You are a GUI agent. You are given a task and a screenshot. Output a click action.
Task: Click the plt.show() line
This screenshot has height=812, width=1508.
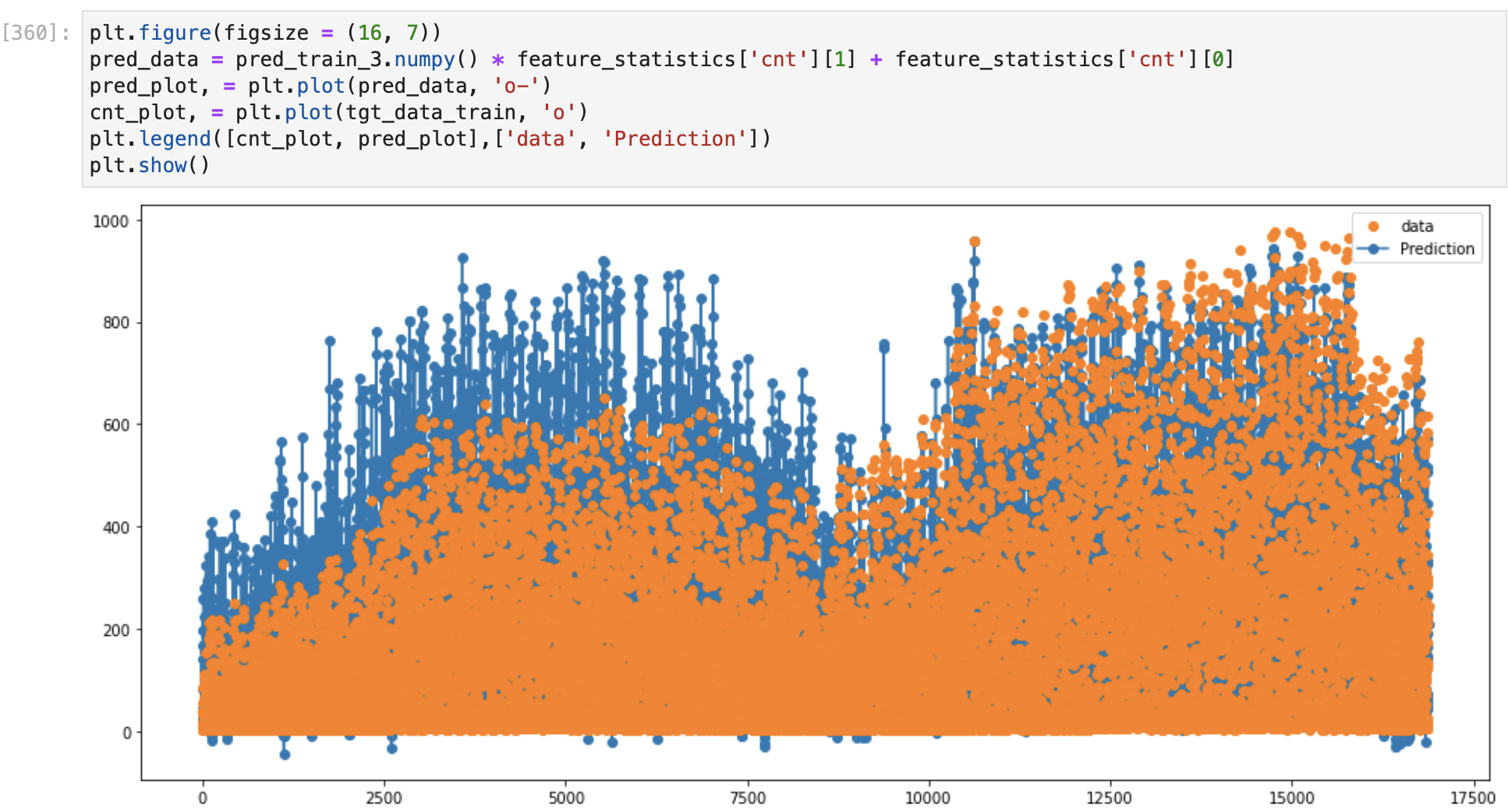[x=150, y=165]
